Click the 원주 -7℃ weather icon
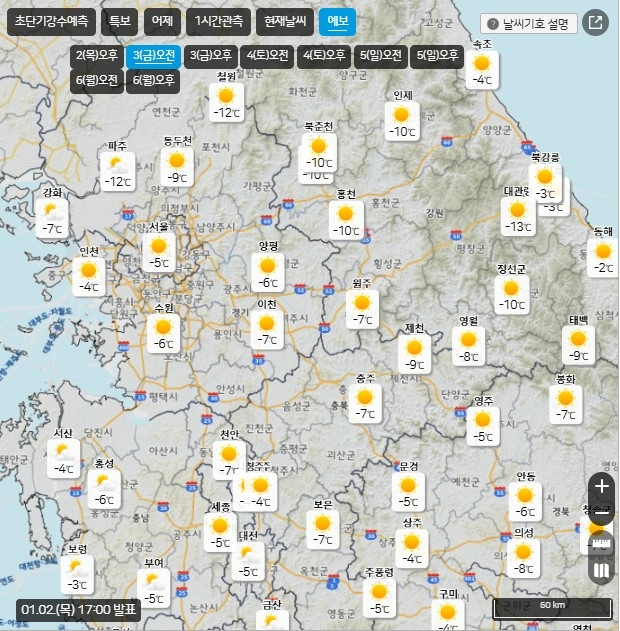The height and width of the screenshot is (631, 620). [362, 309]
